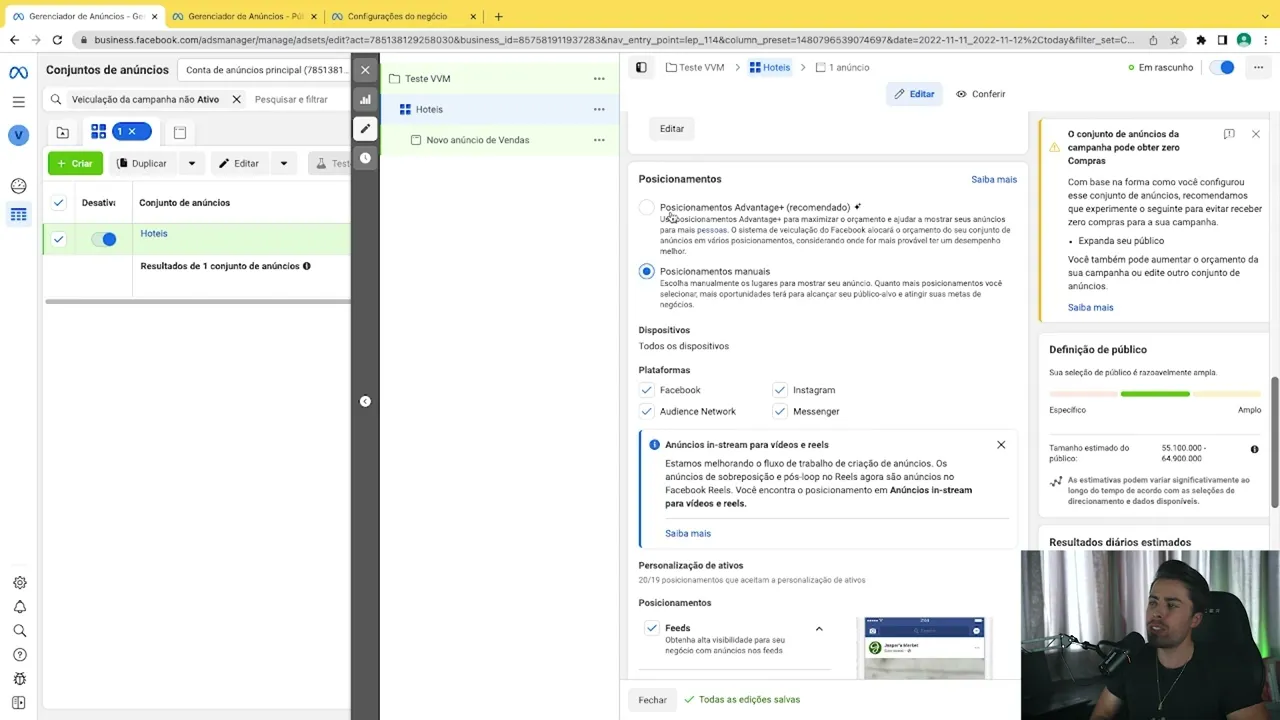
Task: Open the bottom panel-toggle icon in sidebar
Action: click(19, 703)
